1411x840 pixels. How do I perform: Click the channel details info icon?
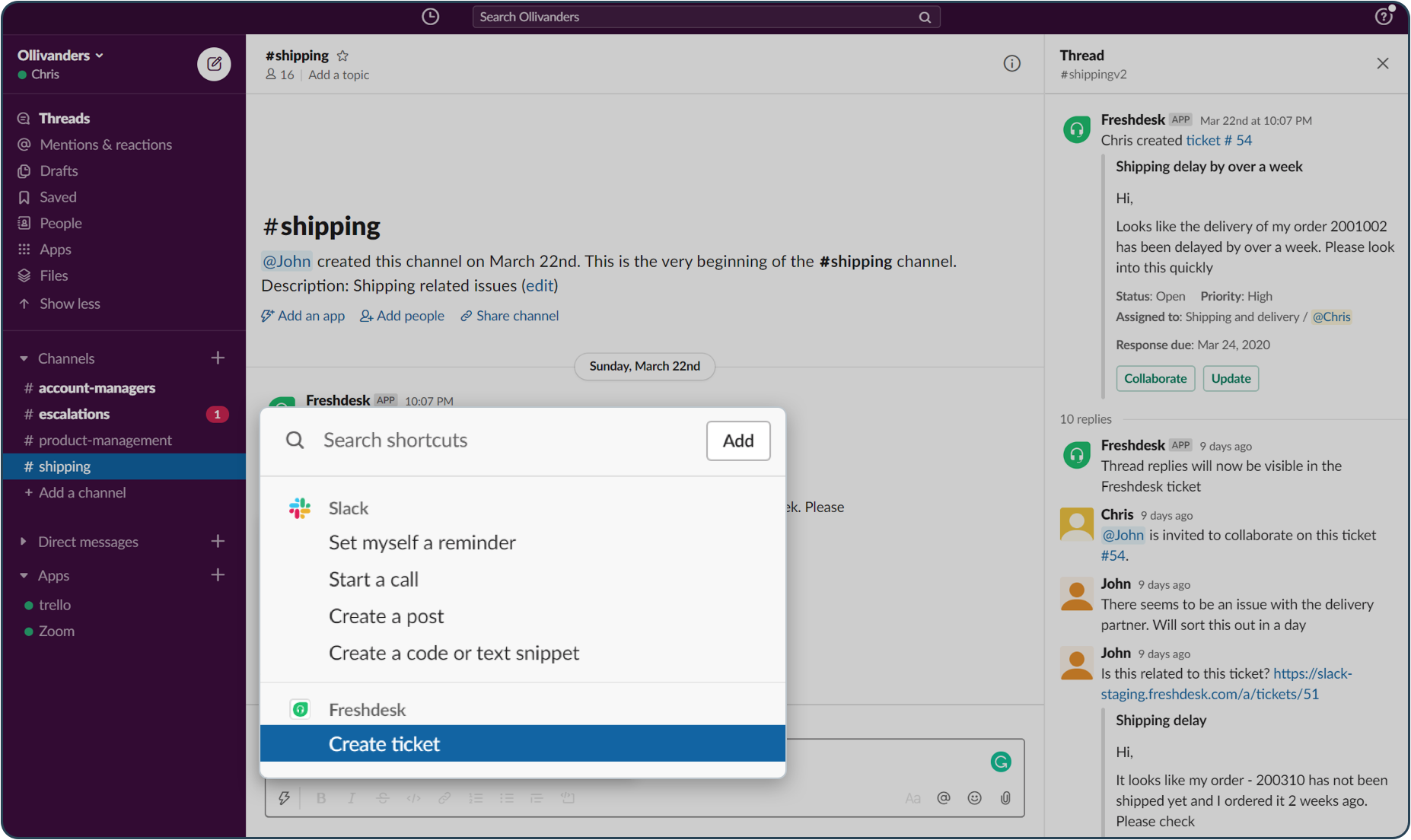(x=1011, y=63)
